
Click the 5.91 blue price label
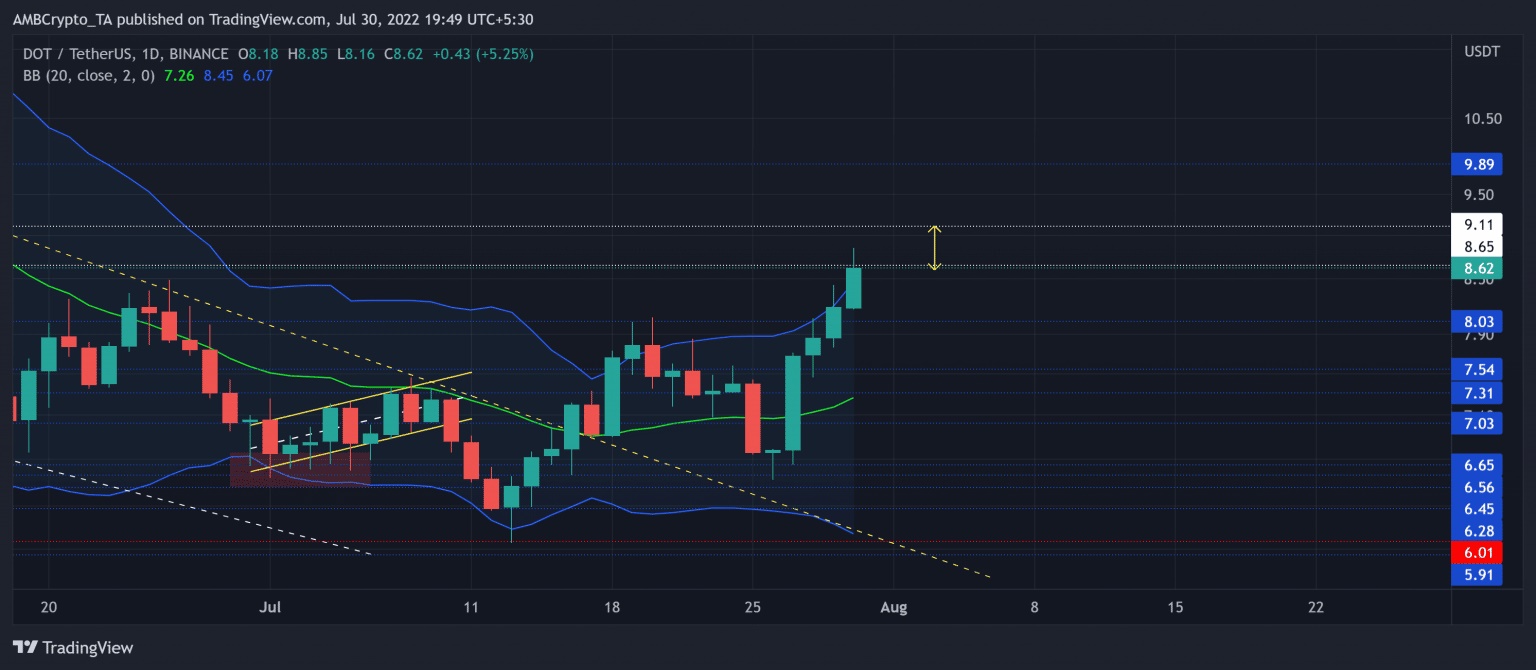click(x=1476, y=575)
